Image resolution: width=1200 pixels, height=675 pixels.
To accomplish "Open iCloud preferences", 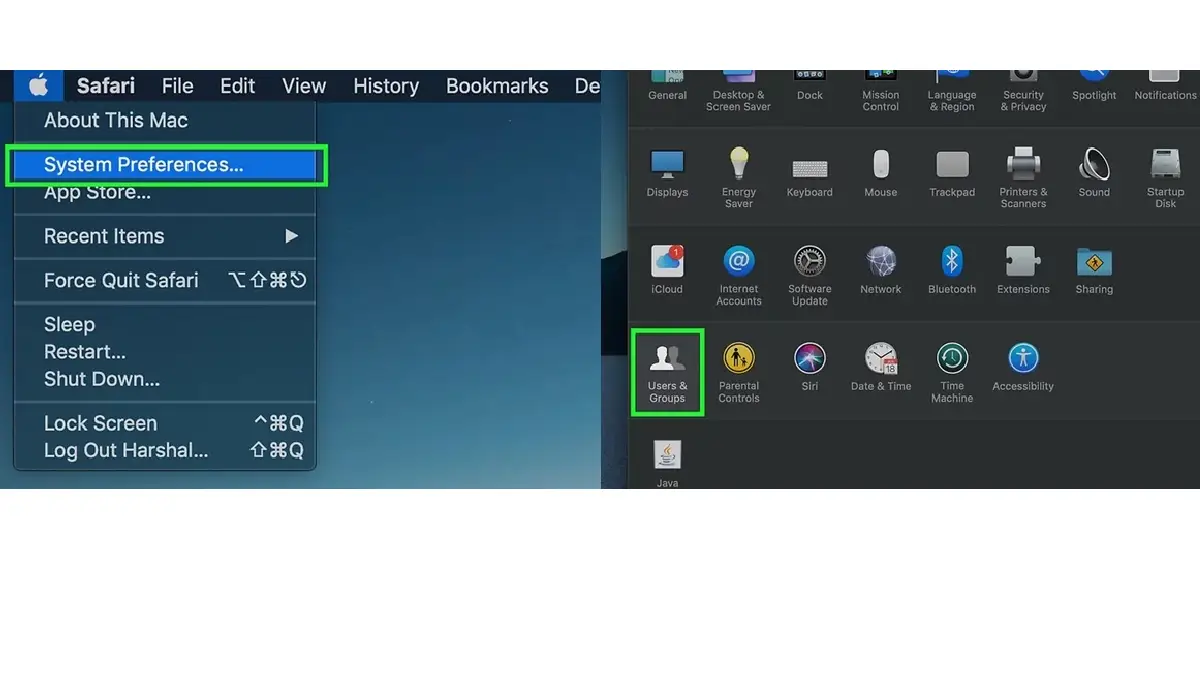I will 667,271.
